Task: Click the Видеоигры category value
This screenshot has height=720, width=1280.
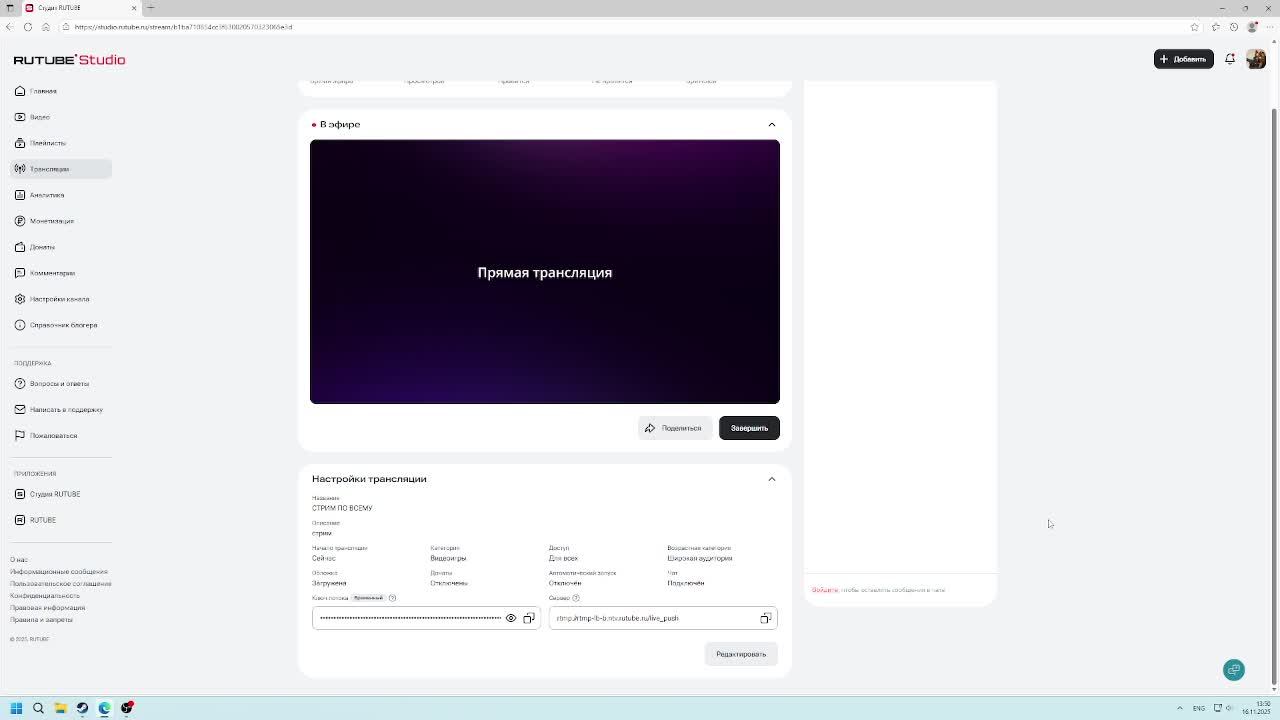Action: (x=448, y=558)
